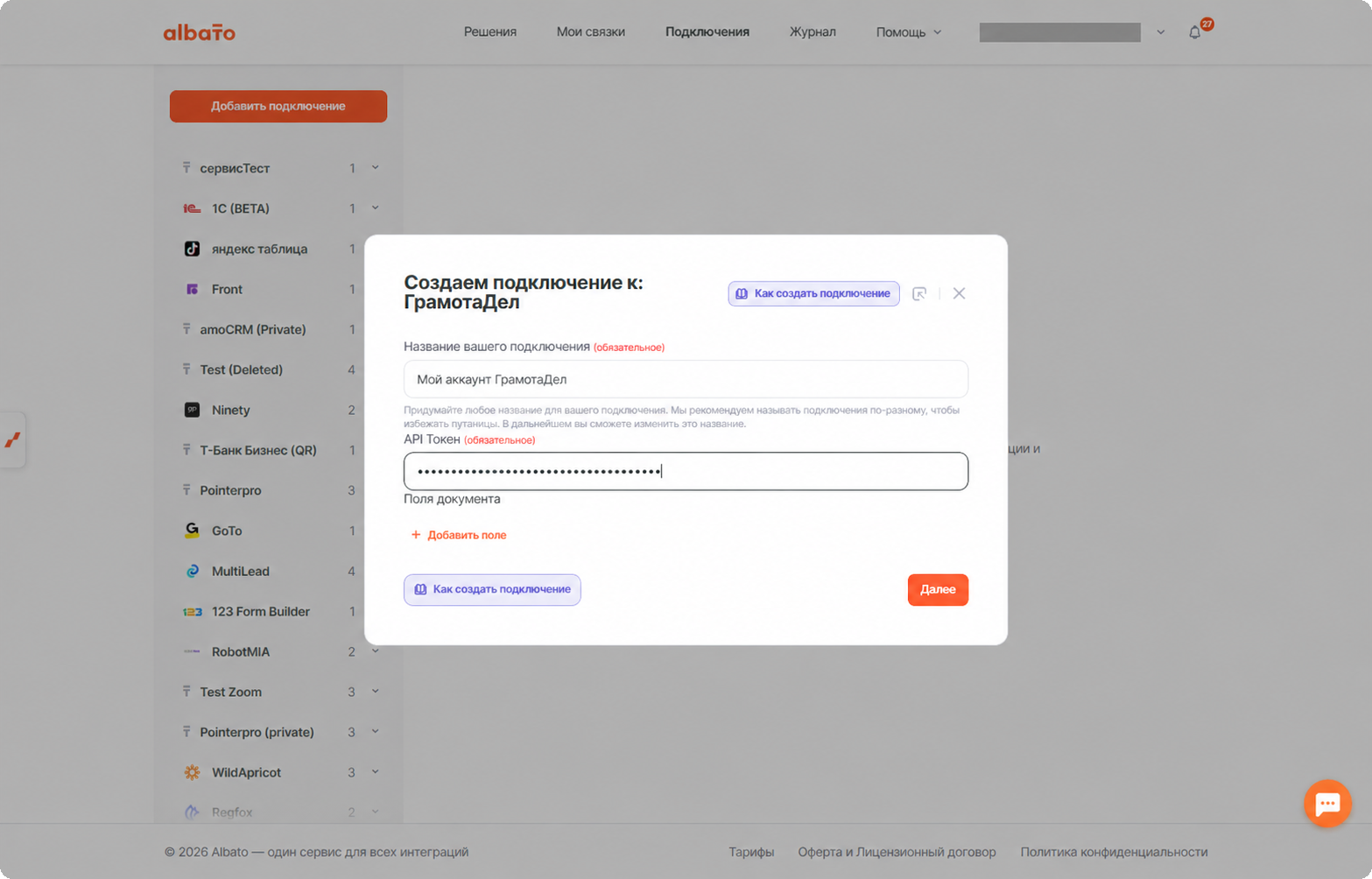
Task: Go to Мои связки
Action: [x=591, y=32]
